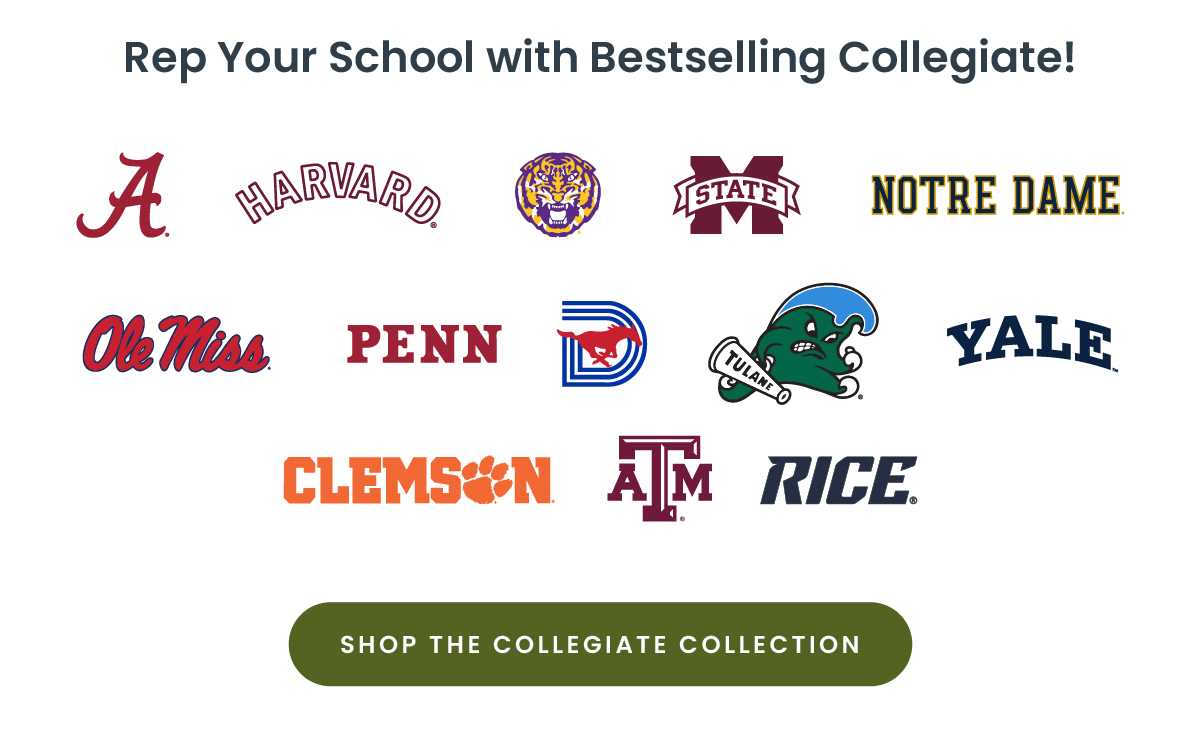Image resolution: width=1201 pixels, height=746 pixels.
Task: Select the RICE italic wordmark
Action: 838,480
